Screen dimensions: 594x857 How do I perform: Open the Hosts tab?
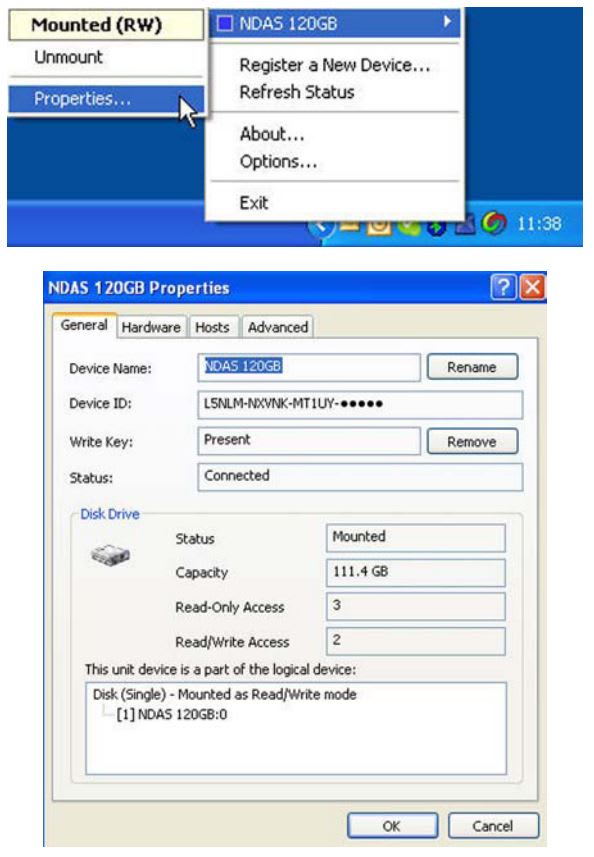pos(213,327)
